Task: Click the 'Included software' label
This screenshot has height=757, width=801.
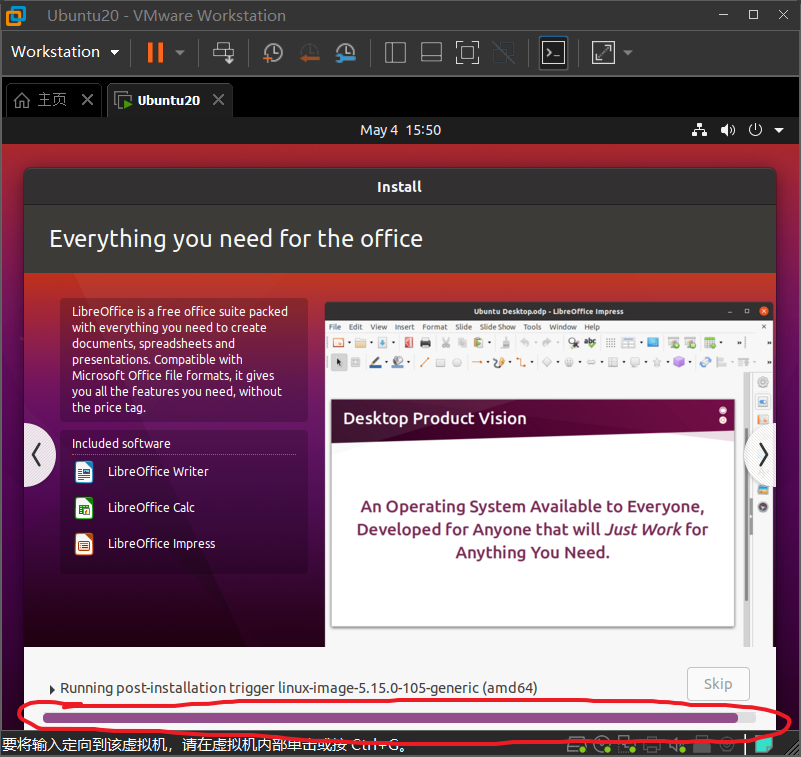Action: click(x=121, y=444)
